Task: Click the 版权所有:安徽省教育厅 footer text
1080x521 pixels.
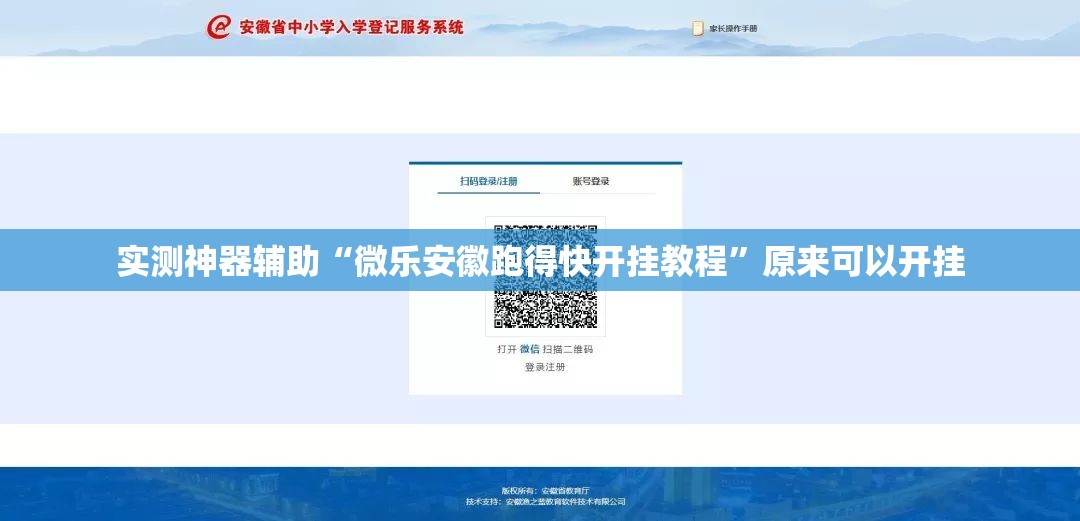Action: click(546, 491)
